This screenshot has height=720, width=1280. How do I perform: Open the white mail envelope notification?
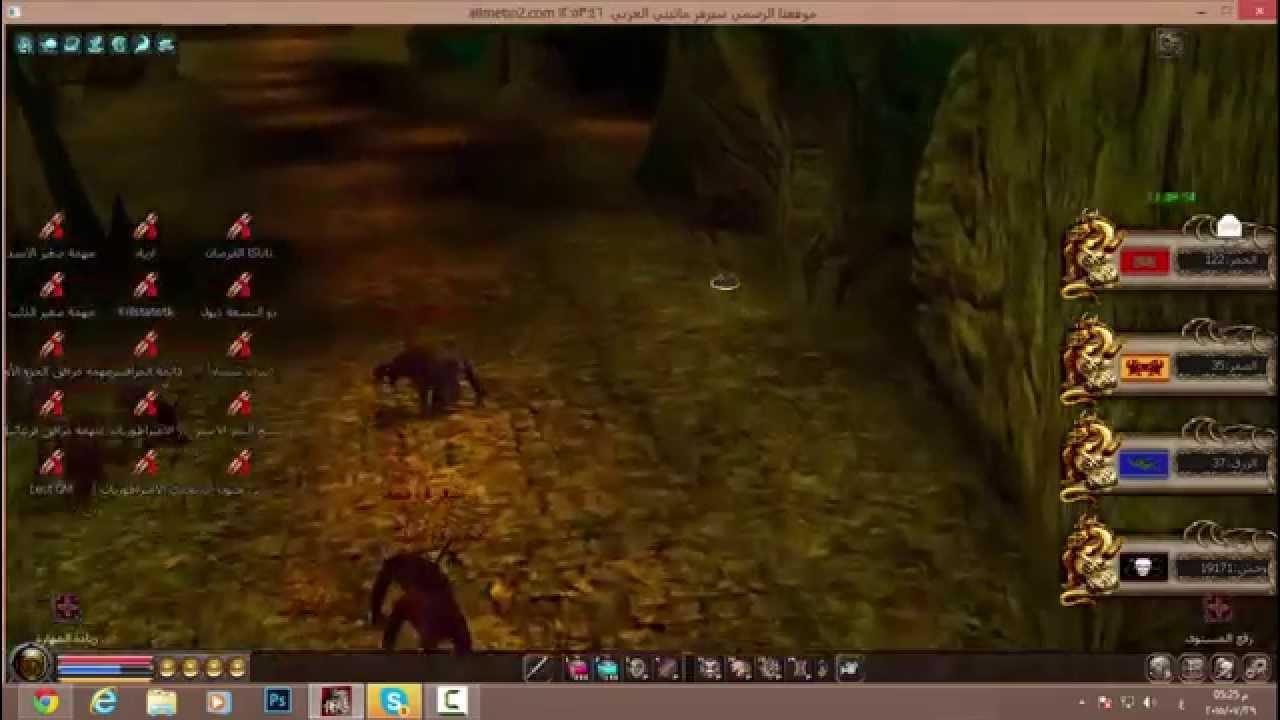coord(1229,227)
